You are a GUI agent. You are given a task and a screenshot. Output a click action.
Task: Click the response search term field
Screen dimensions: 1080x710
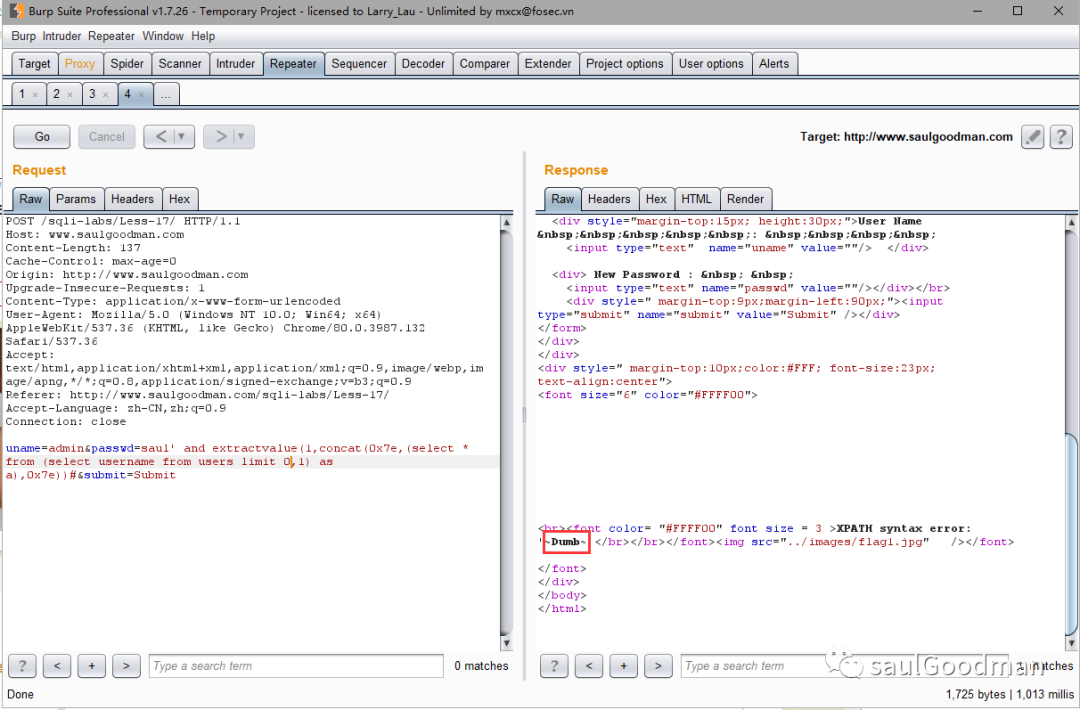(846, 666)
